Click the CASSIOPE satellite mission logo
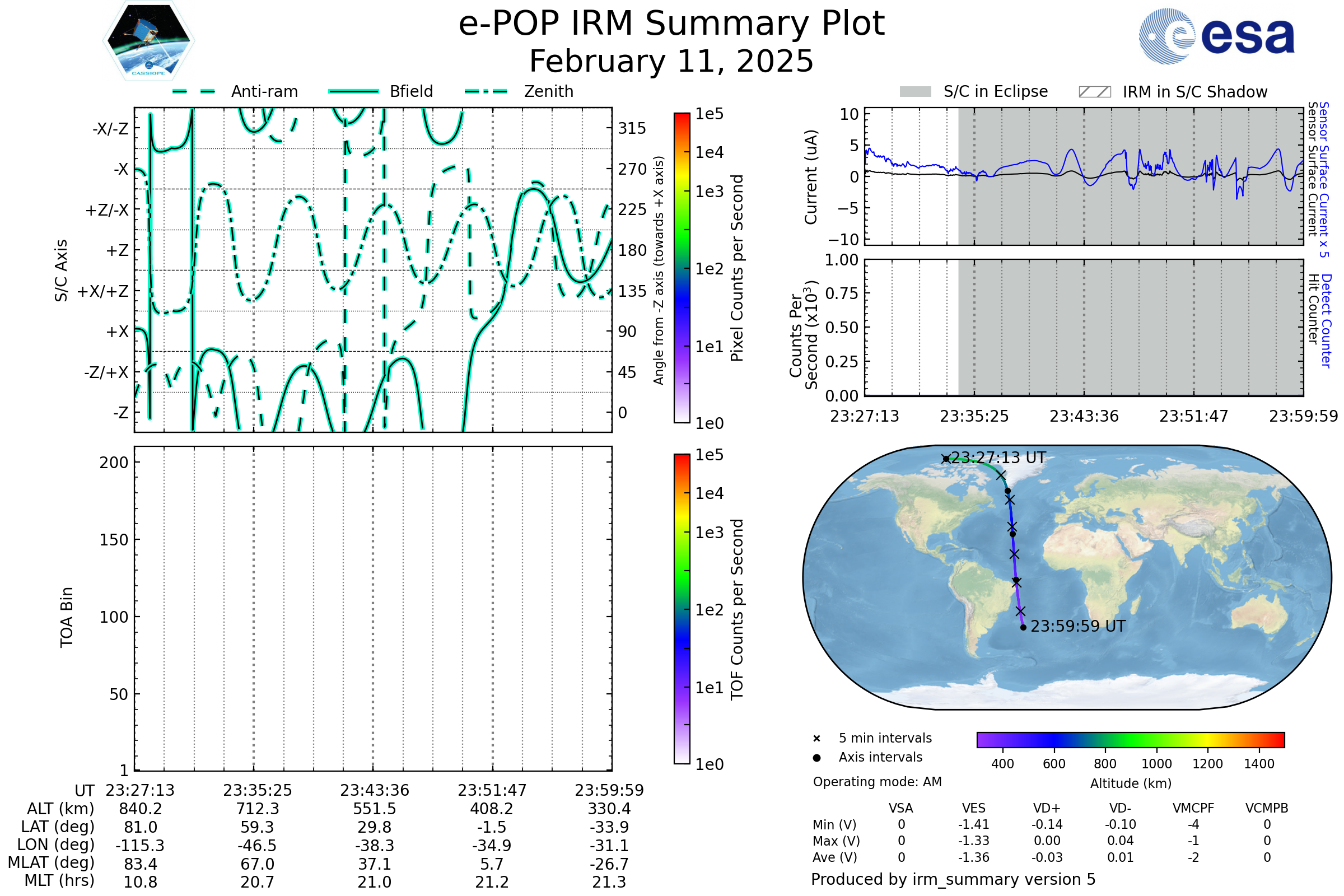This screenshot has height=896, width=1344. click(x=148, y=41)
